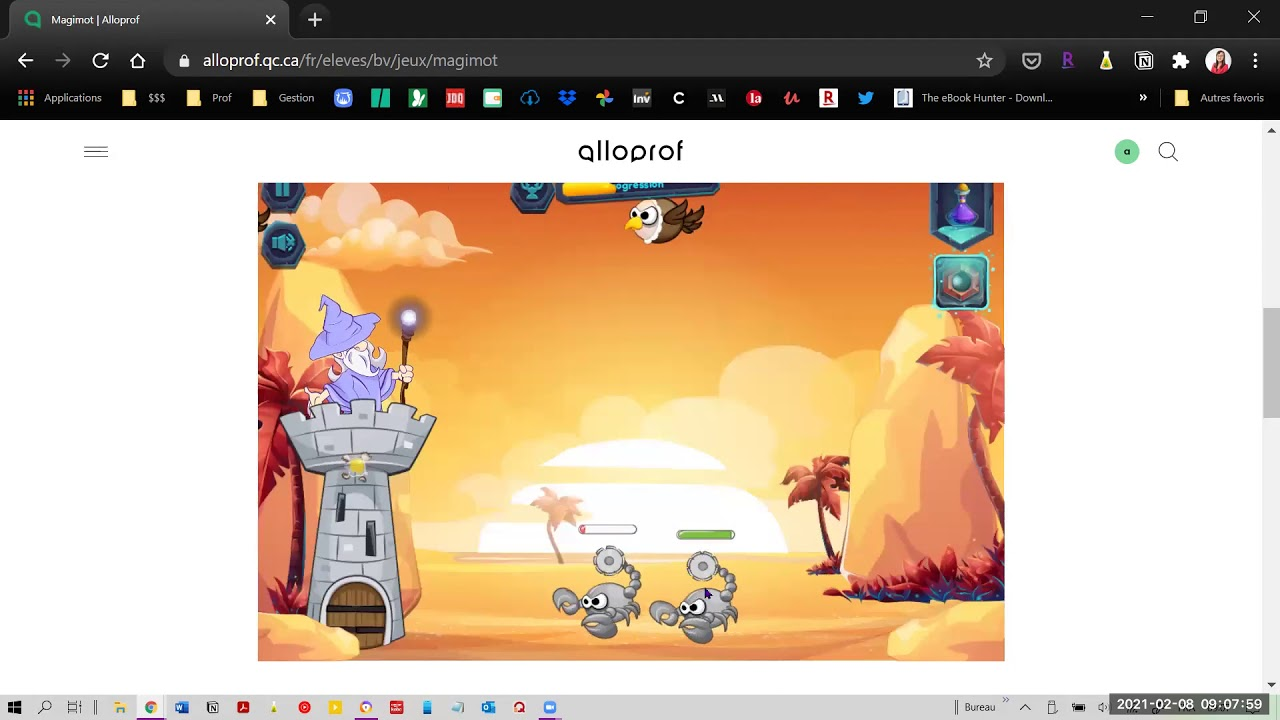Open the Prof bookmarks folder
This screenshot has height=720, width=1280.
pos(209,98)
